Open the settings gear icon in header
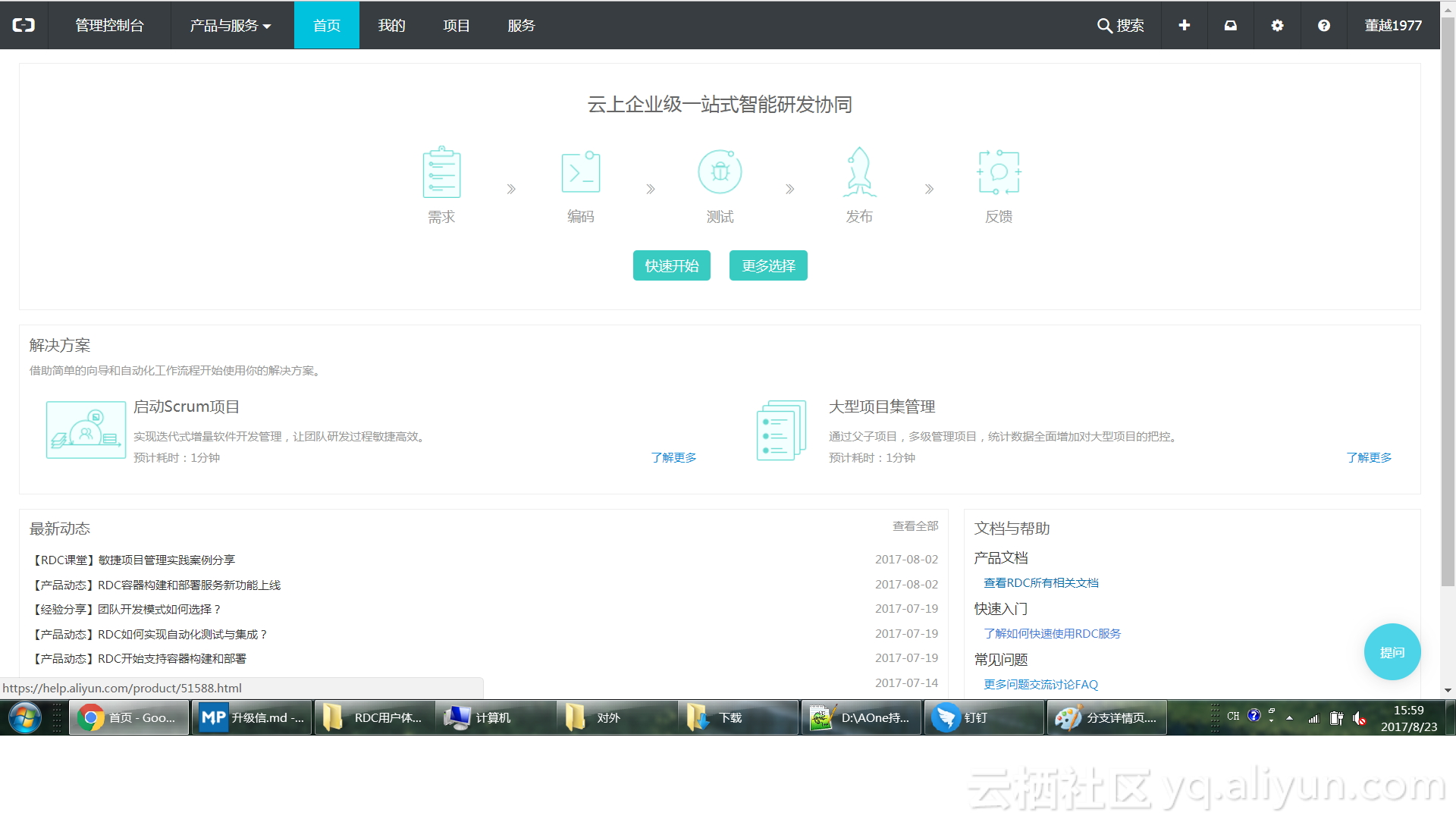The width and height of the screenshot is (1456, 819). (1277, 25)
